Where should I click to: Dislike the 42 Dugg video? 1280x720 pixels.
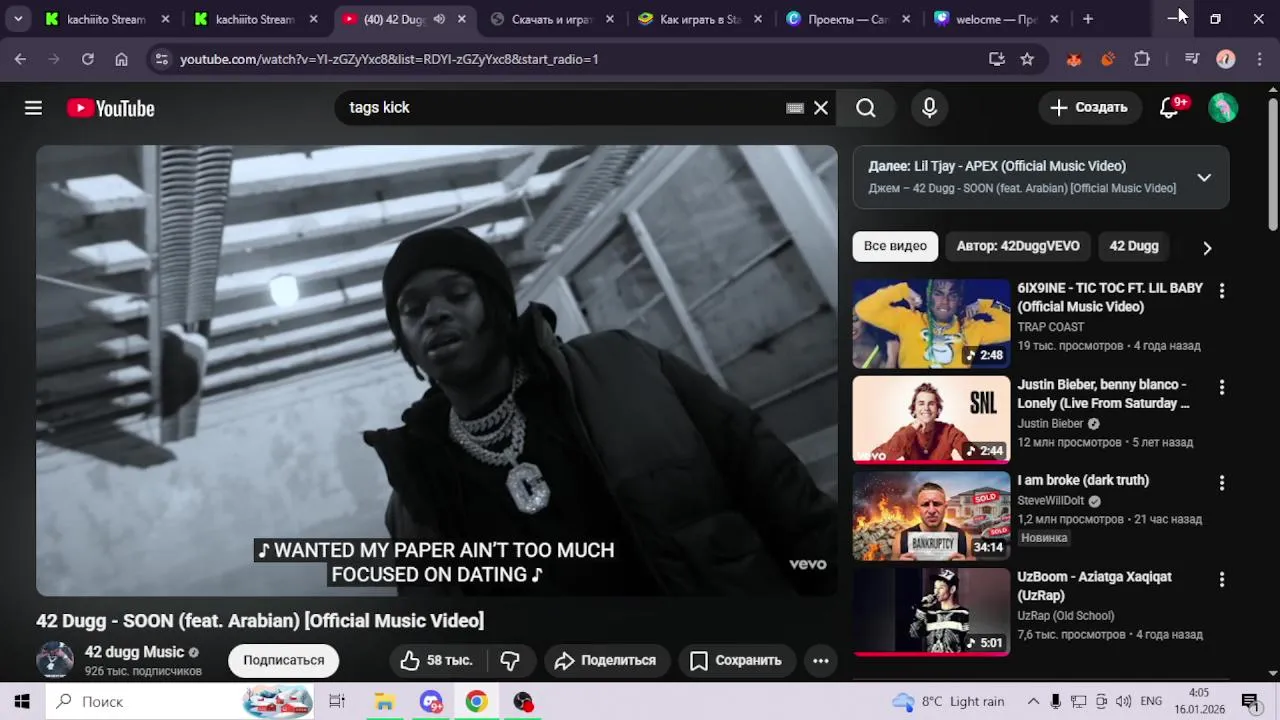[x=510, y=660]
